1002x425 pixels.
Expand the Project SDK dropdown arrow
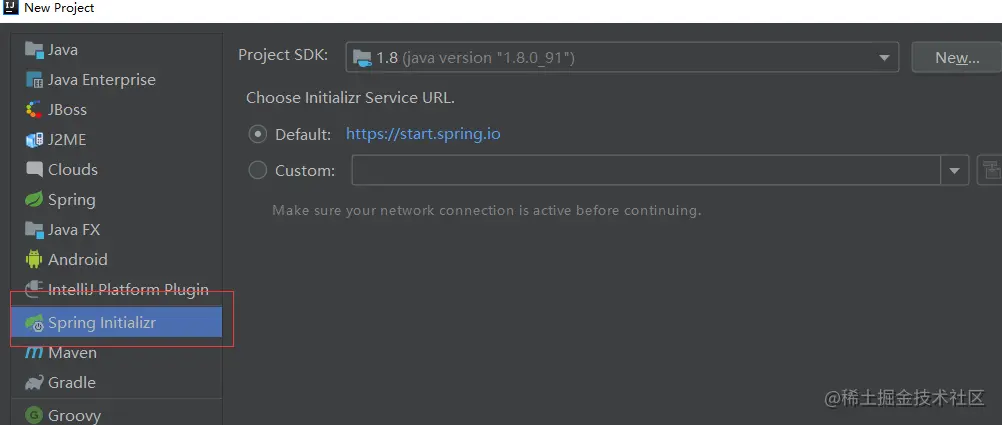pyautogui.click(x=884, y=58)
